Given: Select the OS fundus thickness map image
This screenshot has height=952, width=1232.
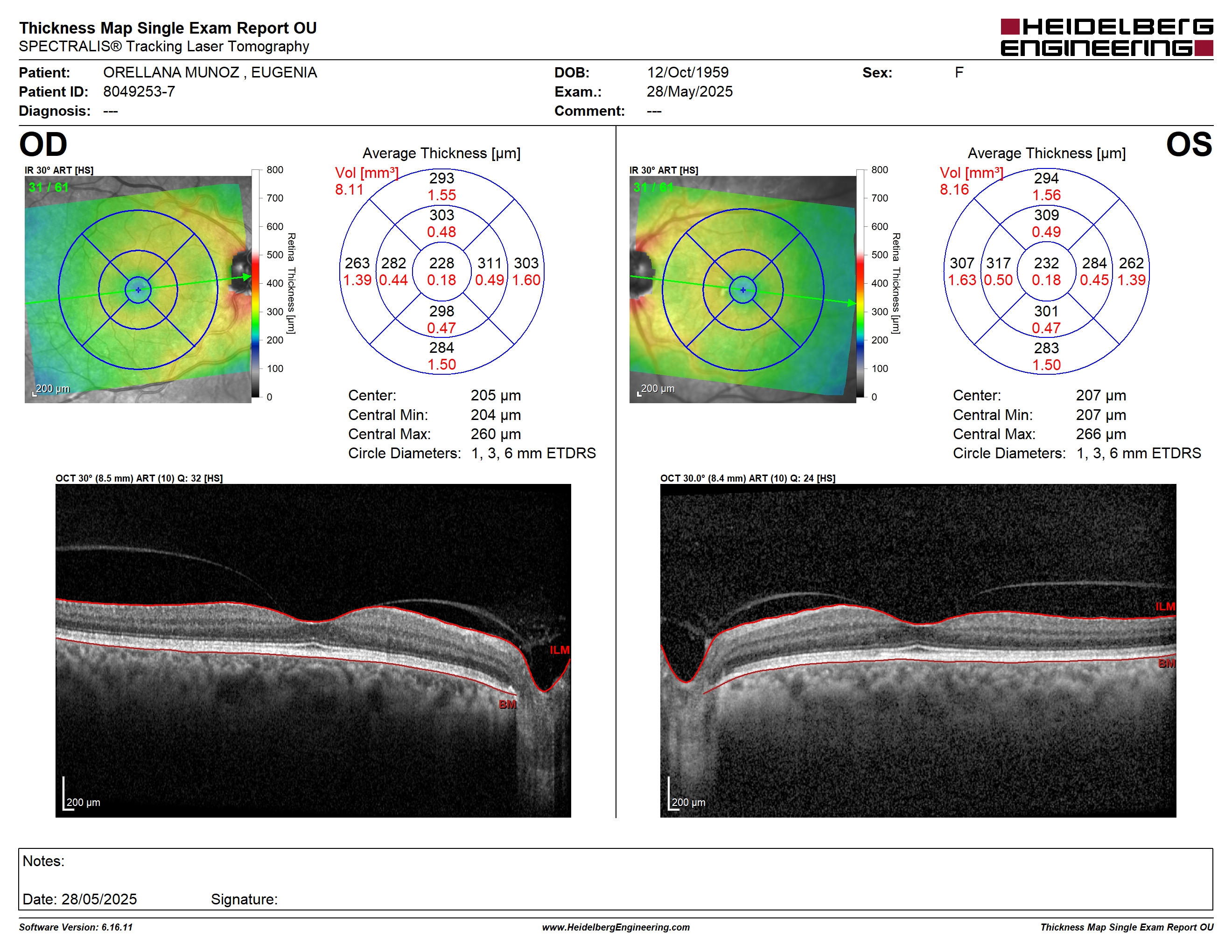Looking at the screenshot, I should click(x=743, y=289).
